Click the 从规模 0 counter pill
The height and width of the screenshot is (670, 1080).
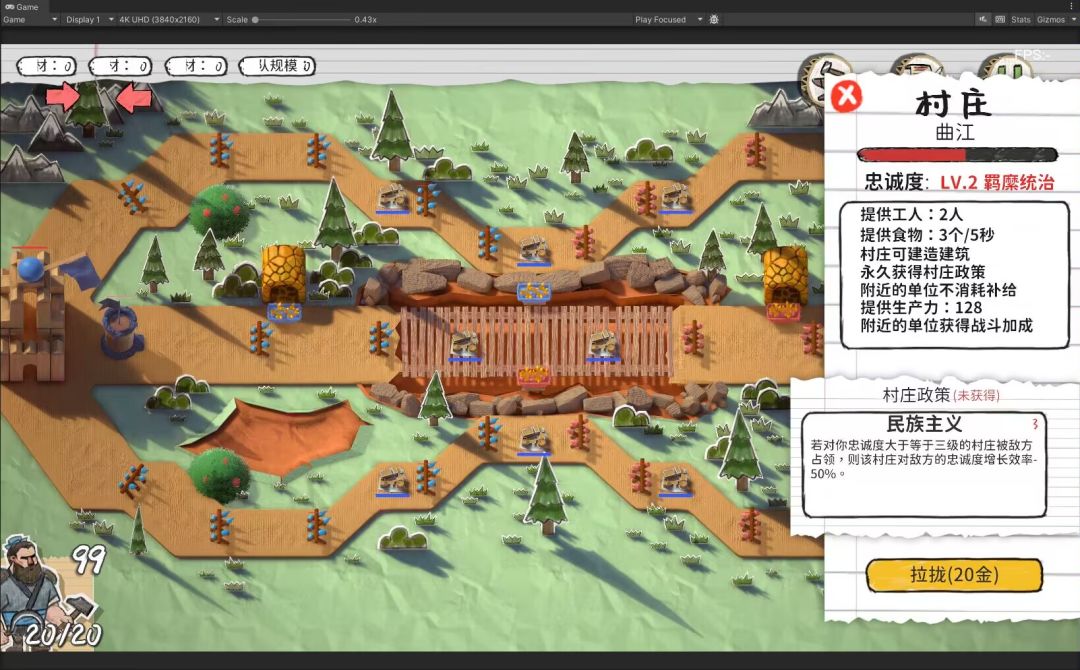pyautogui.click(x=277, y=66)
